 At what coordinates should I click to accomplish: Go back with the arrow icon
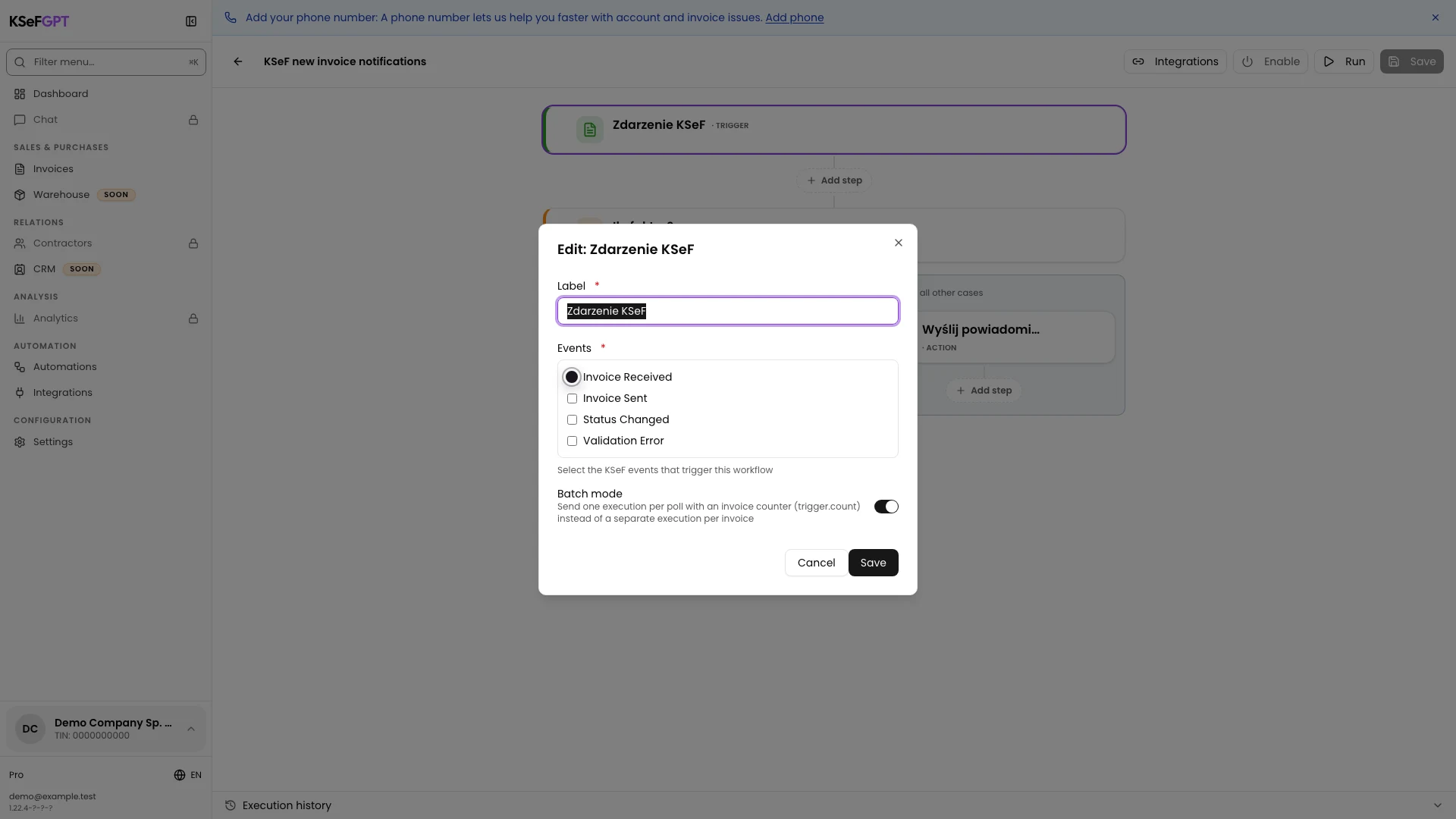coord(238,61)
